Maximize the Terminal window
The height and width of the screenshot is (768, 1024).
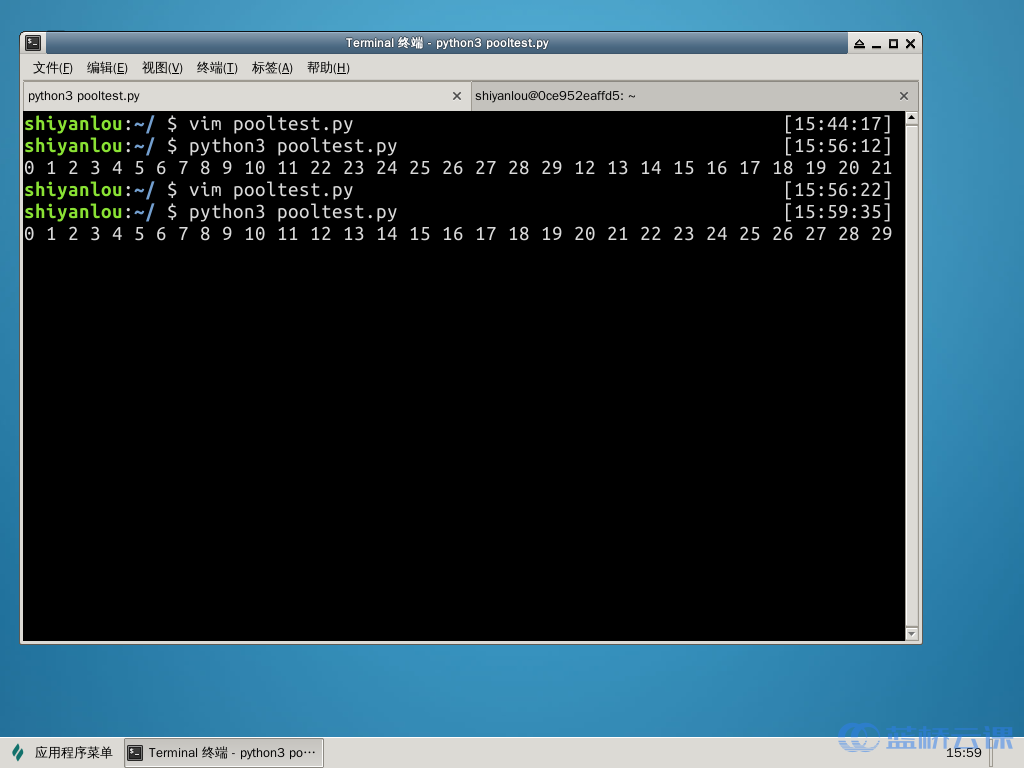pyautogui.click(x=893, y=44)
